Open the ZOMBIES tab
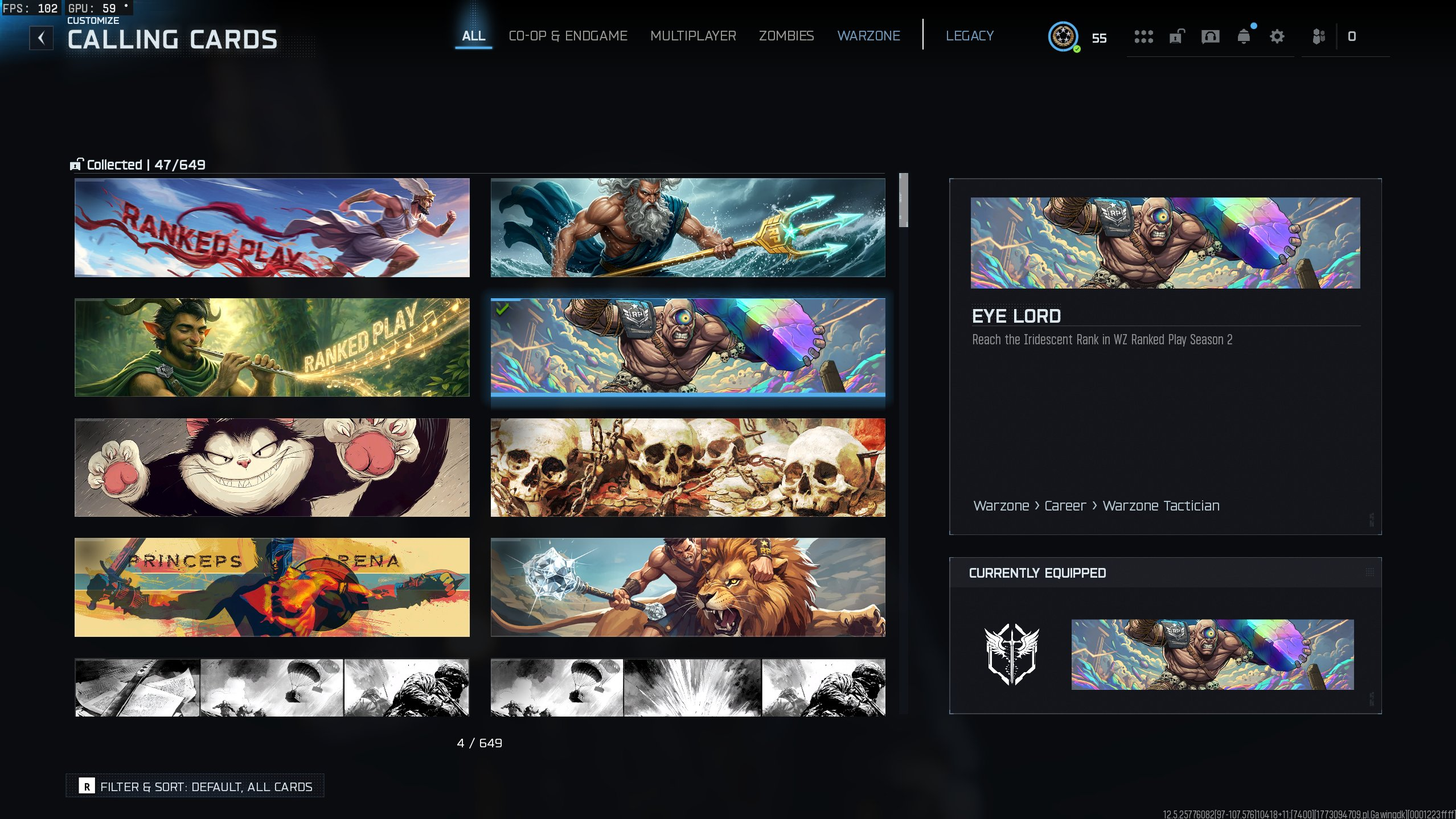 tap(786, 36)
